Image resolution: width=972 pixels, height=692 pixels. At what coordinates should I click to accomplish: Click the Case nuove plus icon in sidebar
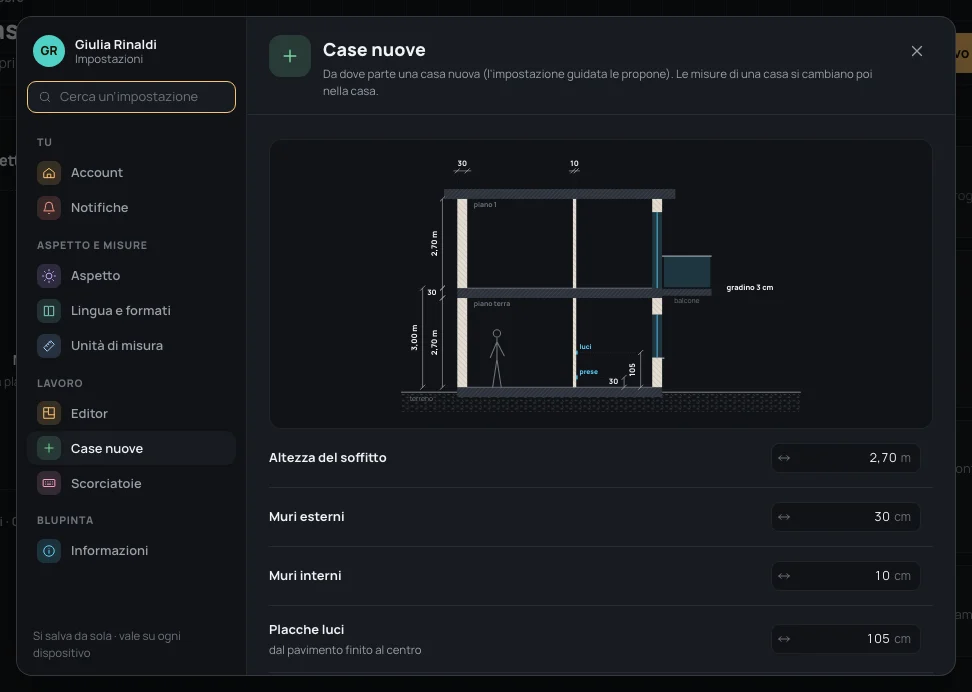coord(49,448)
